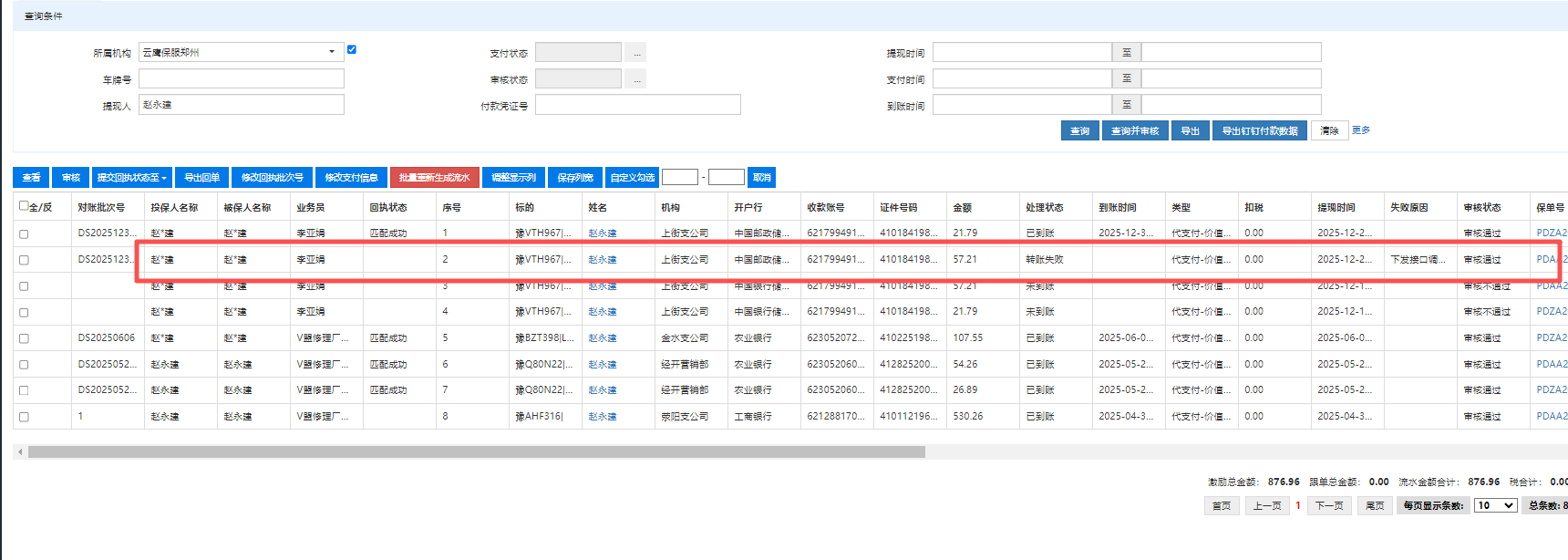Click the horizontal scrollbar's left arrow
Image resolution: width=1568 pixels, height=560 pixels.
(20, 452)
